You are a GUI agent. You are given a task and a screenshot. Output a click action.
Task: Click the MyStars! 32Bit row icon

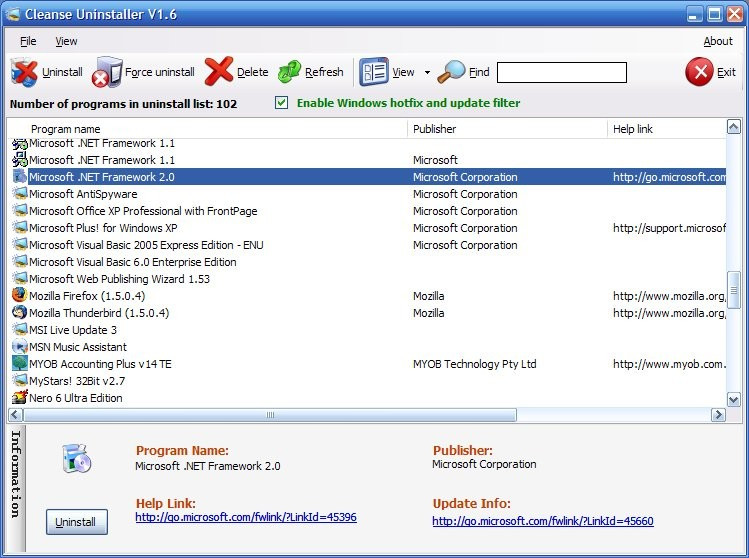click(x=19, y=380)
